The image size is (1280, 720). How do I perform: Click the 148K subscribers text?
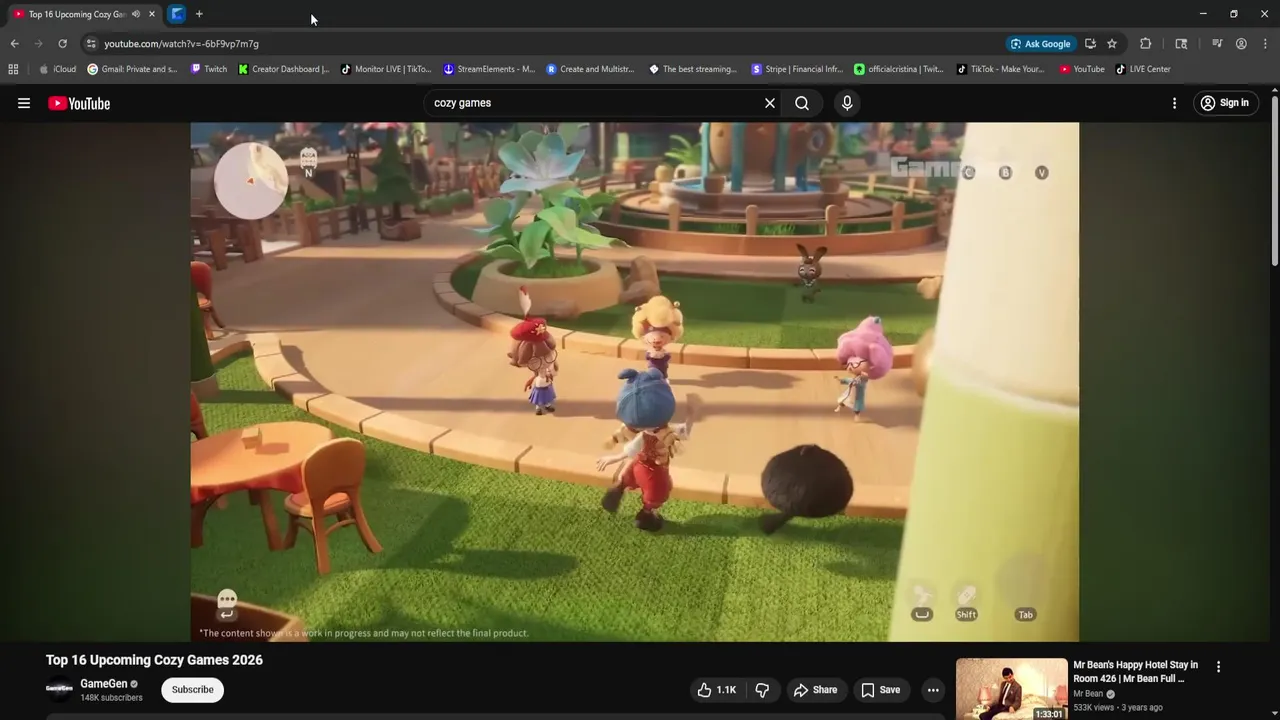click(112, 698)
